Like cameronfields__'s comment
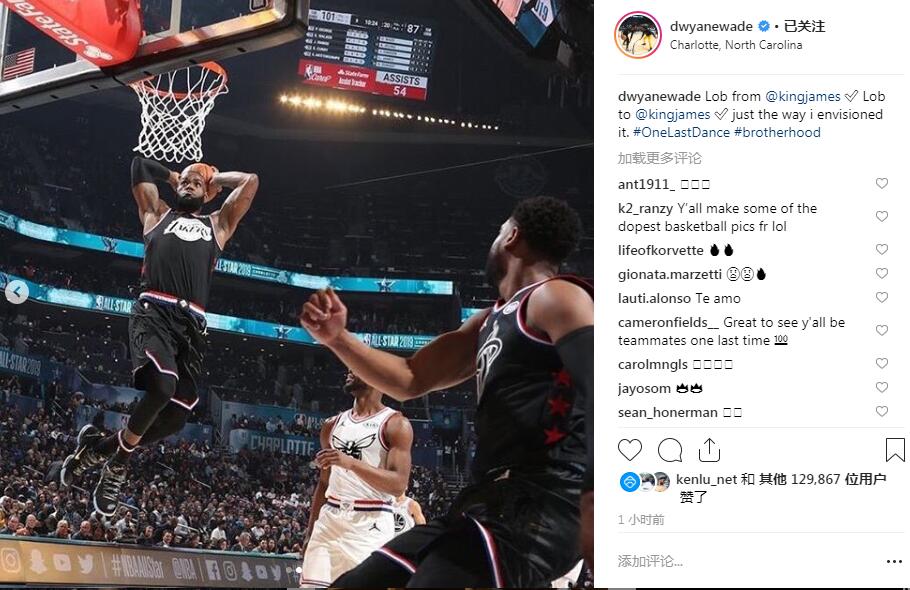 (x=882, y=331)
